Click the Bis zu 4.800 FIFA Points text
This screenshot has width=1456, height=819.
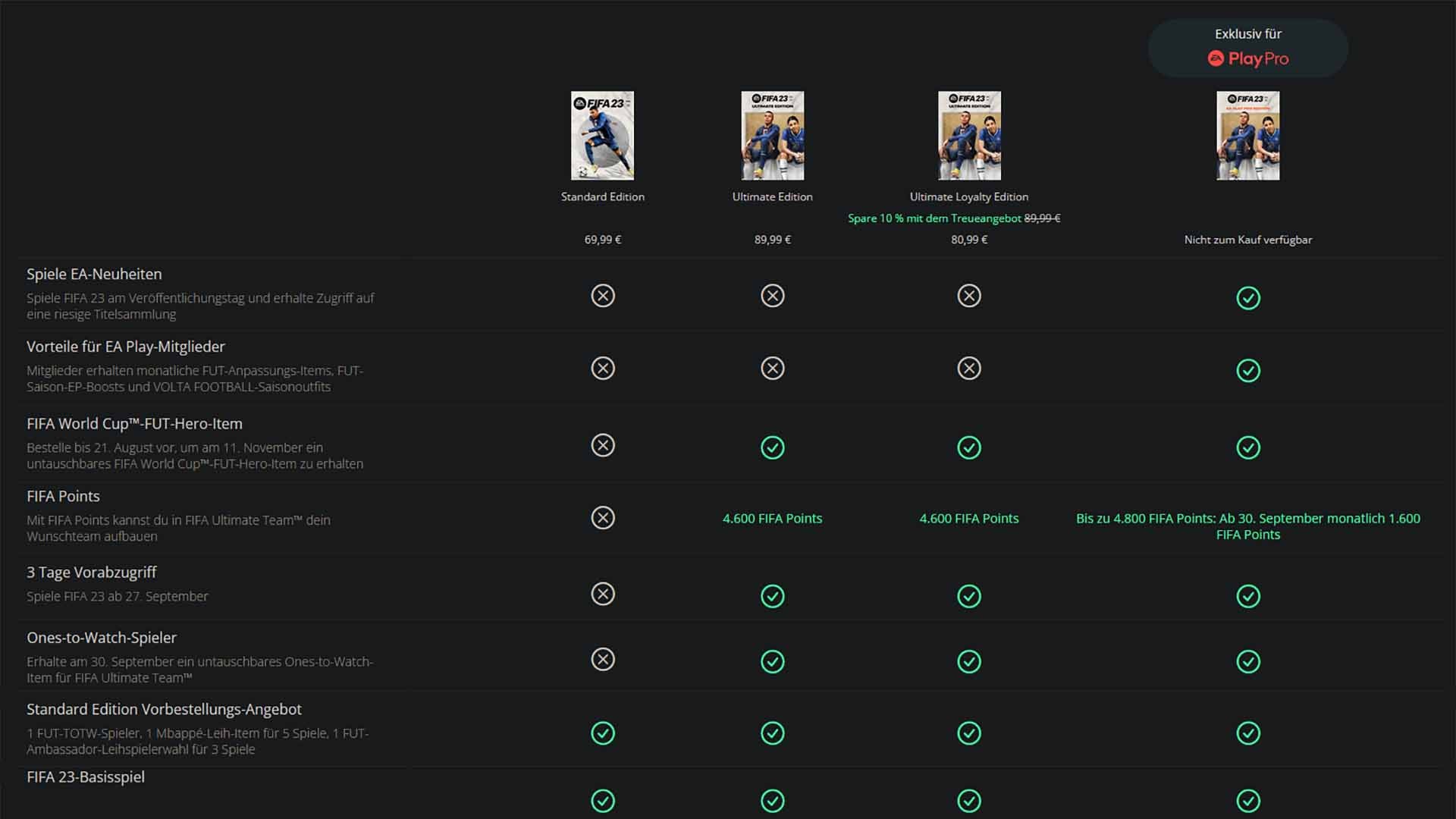click(x=1248, y=526)
